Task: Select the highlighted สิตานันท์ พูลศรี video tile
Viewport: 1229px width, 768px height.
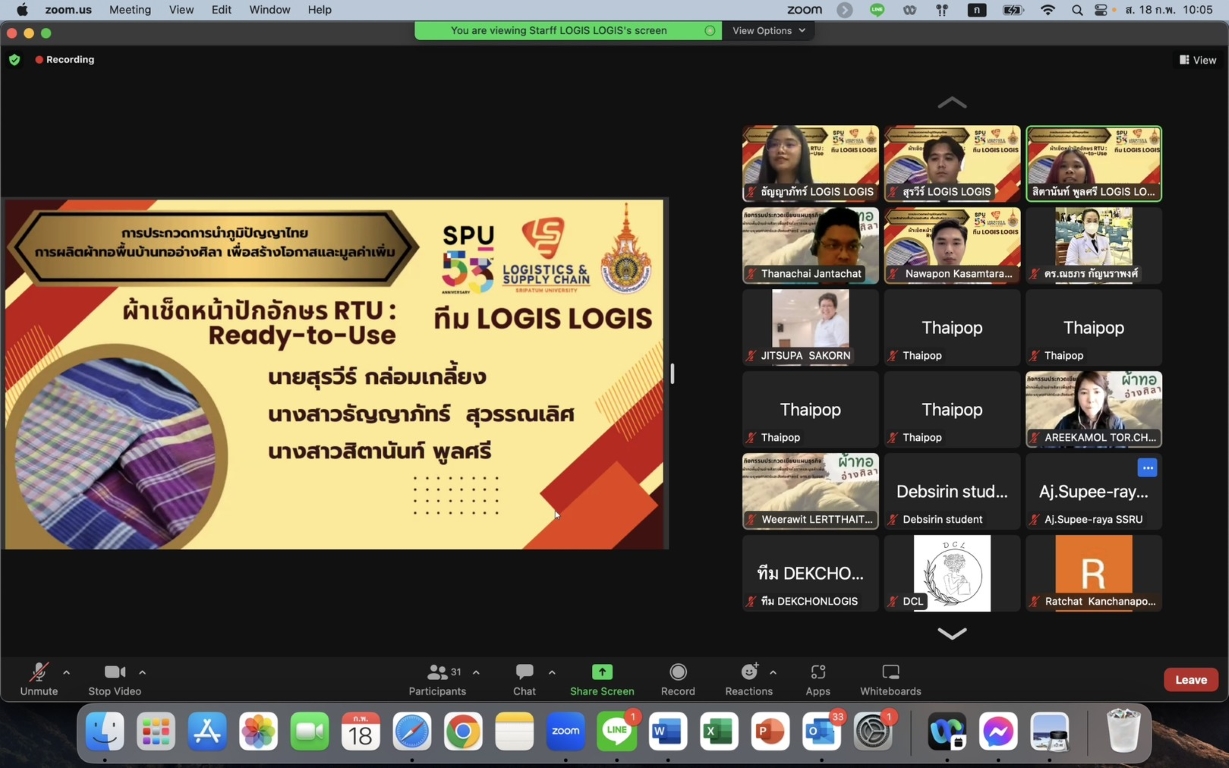Action: tap(1094, 164)
